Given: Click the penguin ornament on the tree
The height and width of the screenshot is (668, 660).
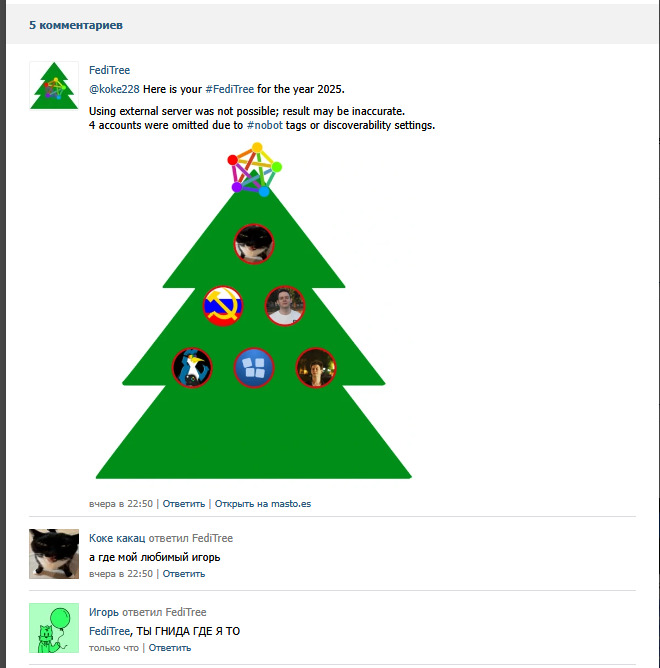Looking at the screenshot, I should coord(192,368).
